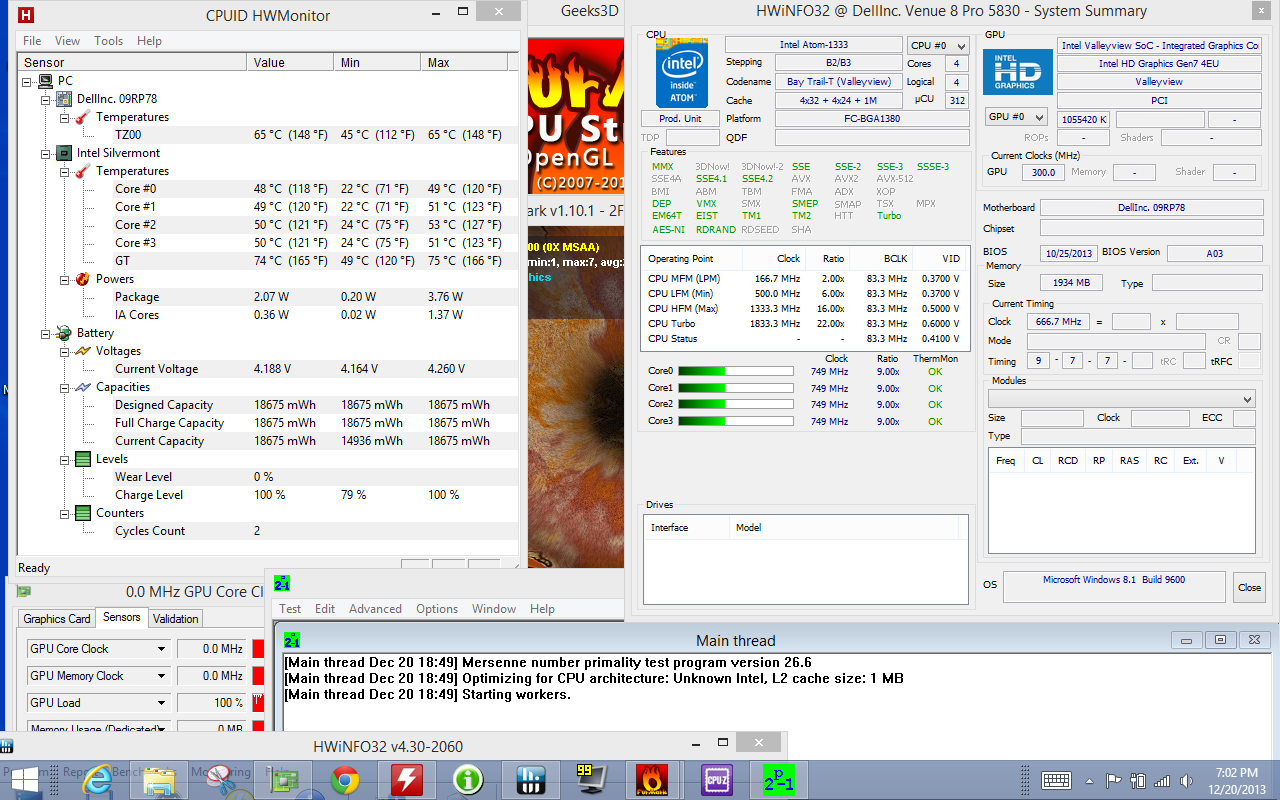Click the HWMonitor title bar H icon

(x=26, y=15)
